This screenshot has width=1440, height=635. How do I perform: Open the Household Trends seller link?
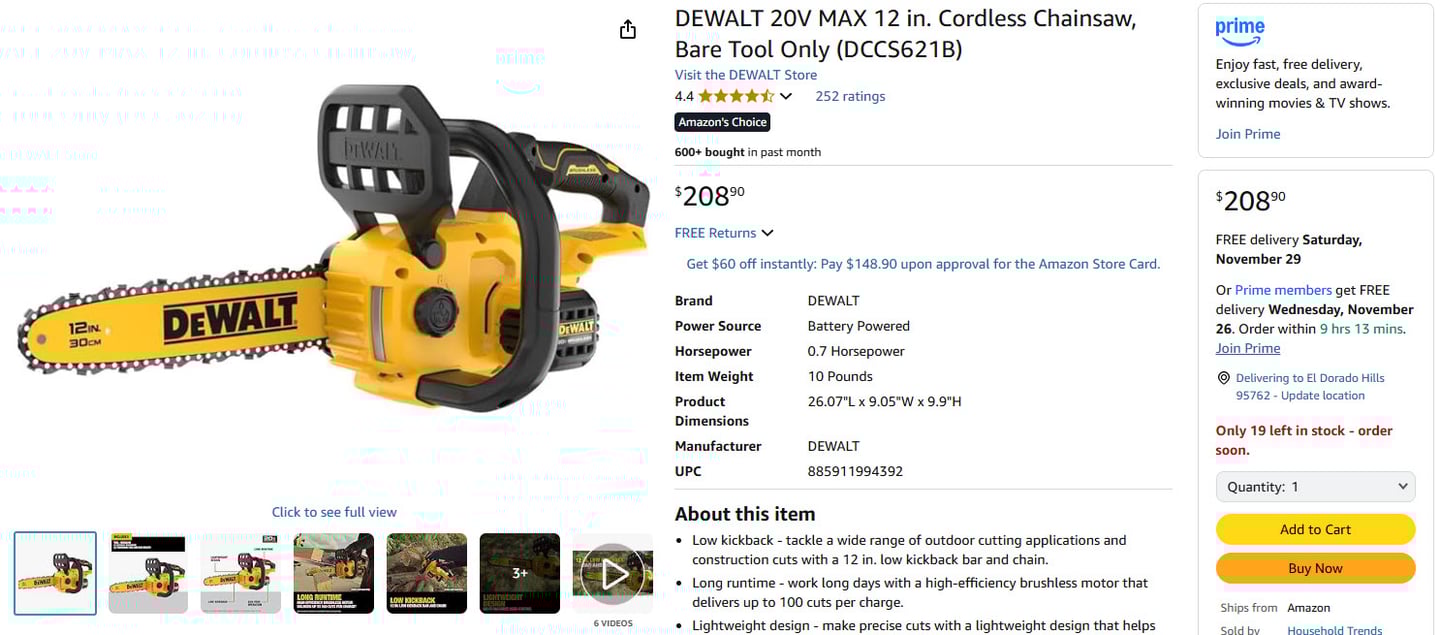pos(1335,630)
